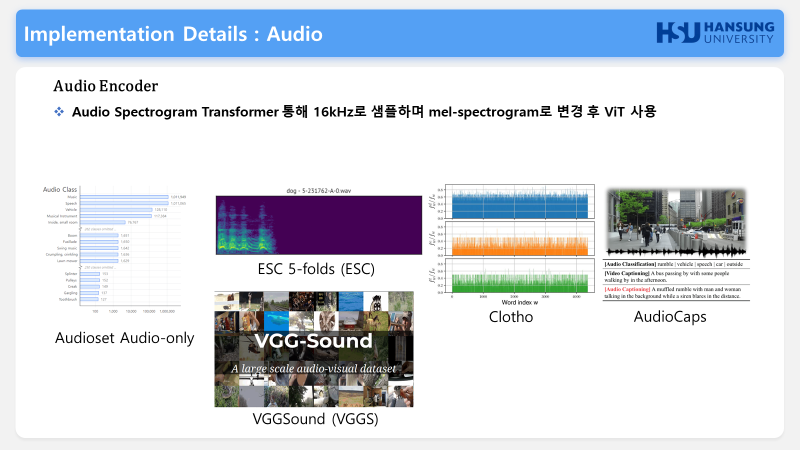Select the Audioset audio class bar chart
The width and height of the screenshot is (800, 450).
pos(114,250)
